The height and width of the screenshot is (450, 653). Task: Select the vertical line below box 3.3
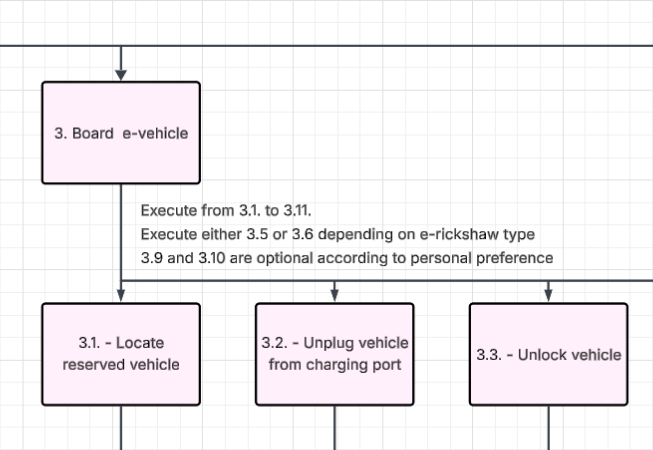pyautogui.click(x=549, y=428)
